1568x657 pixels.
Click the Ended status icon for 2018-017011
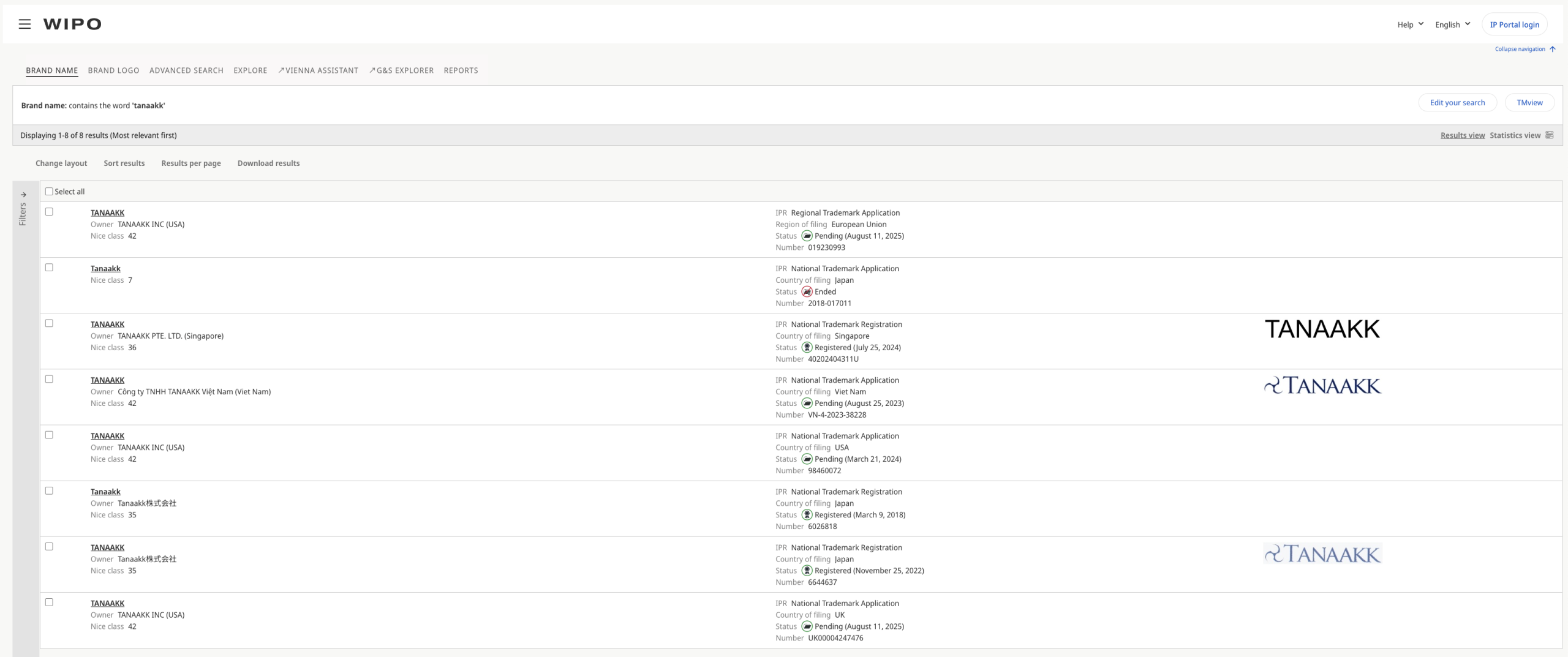tap(807, 291)
